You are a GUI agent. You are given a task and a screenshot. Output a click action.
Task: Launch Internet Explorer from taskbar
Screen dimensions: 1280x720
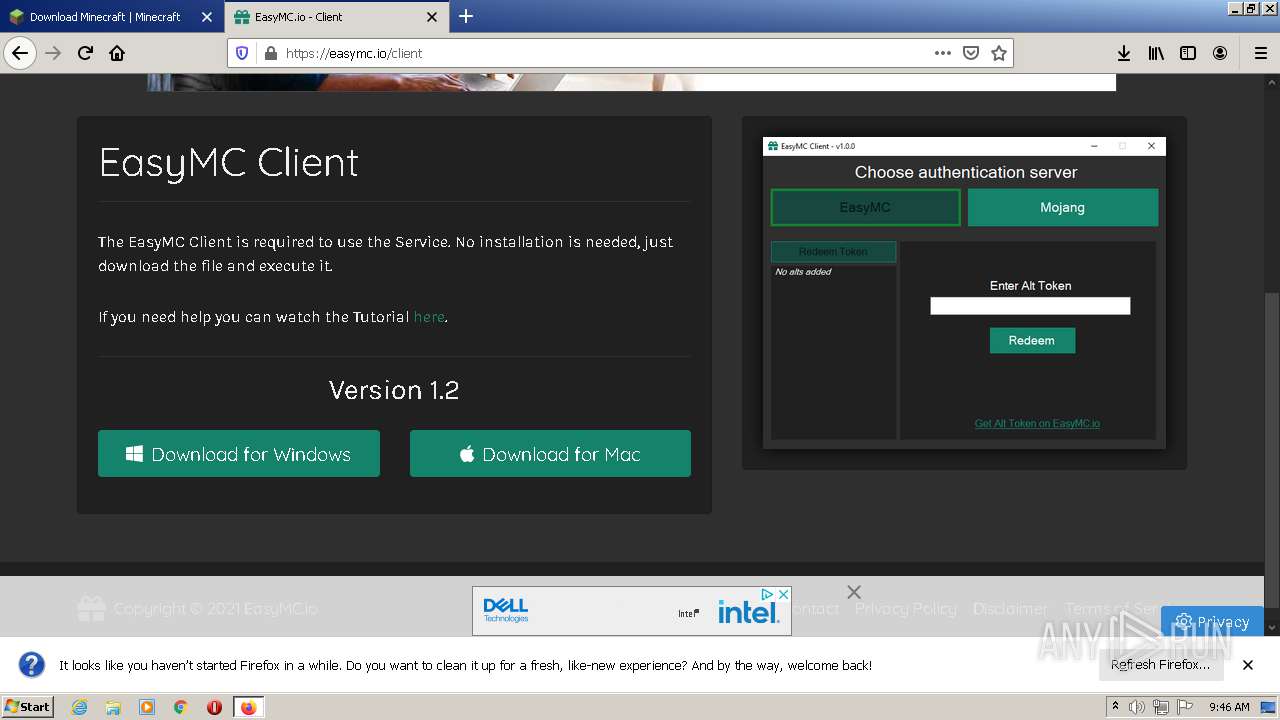(80, 707)
